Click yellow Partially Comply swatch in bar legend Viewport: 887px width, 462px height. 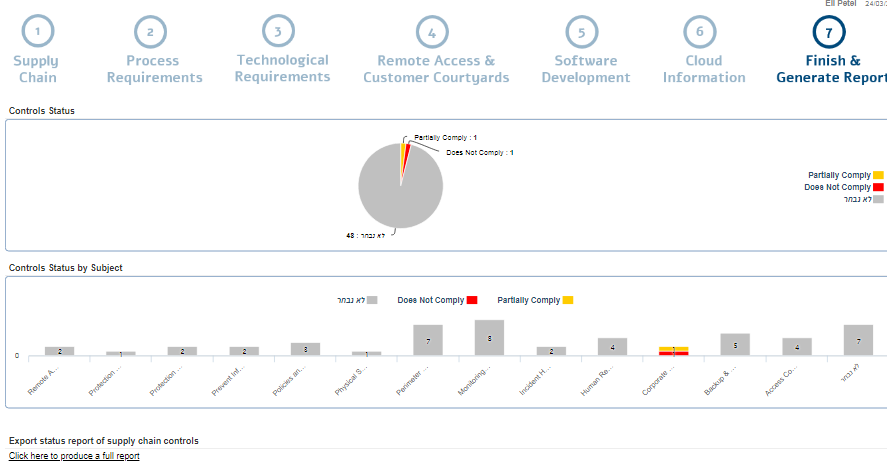[567, 300]
